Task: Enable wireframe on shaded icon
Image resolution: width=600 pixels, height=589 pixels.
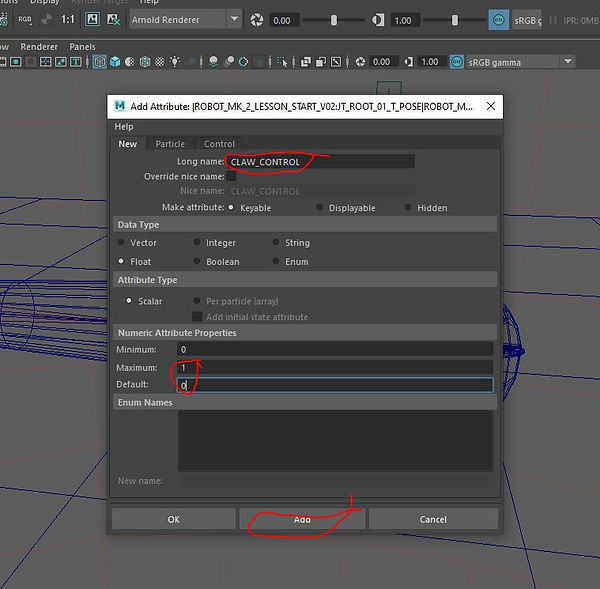Action: [x=145, y=62]
